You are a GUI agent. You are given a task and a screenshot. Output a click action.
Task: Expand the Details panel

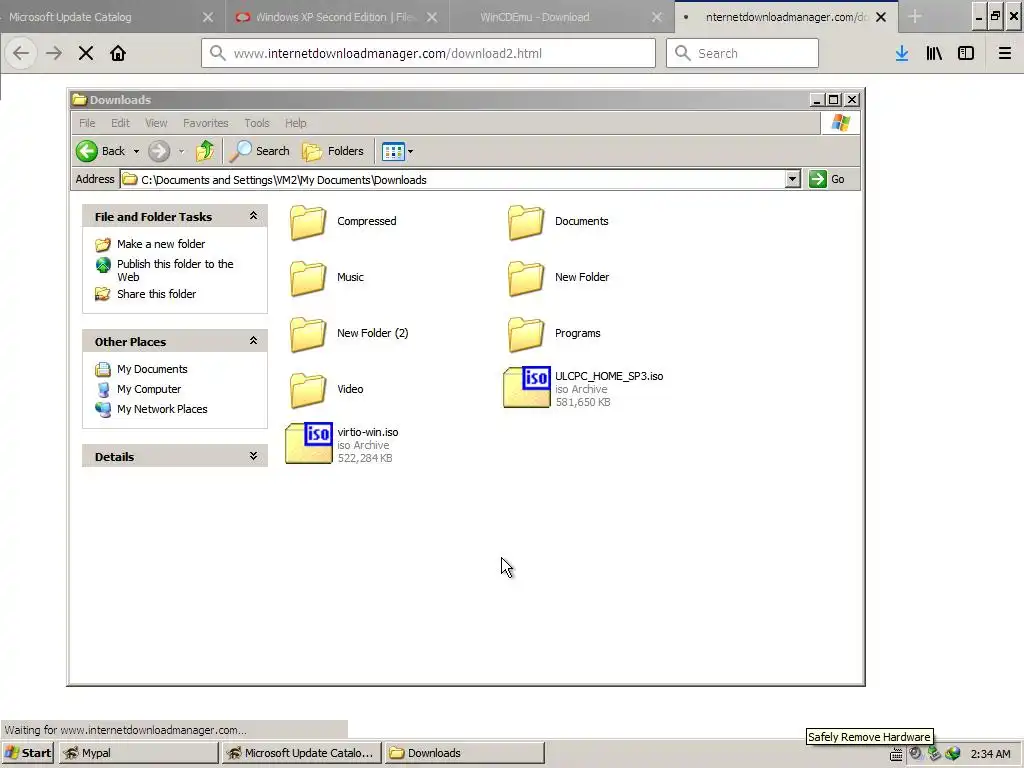click(x=253, y=456)
